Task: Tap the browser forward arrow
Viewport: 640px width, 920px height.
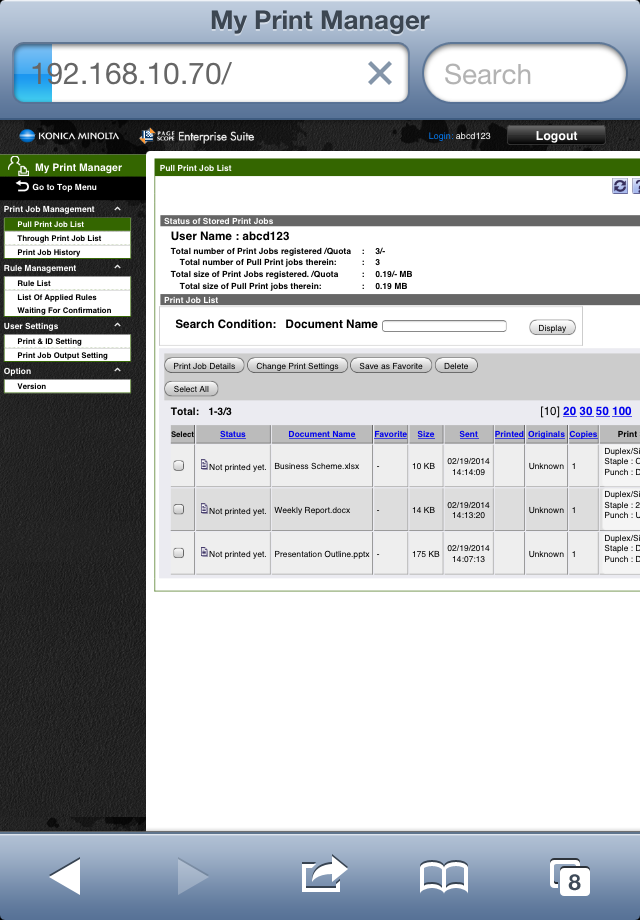Action: click(x=192, y=876)
